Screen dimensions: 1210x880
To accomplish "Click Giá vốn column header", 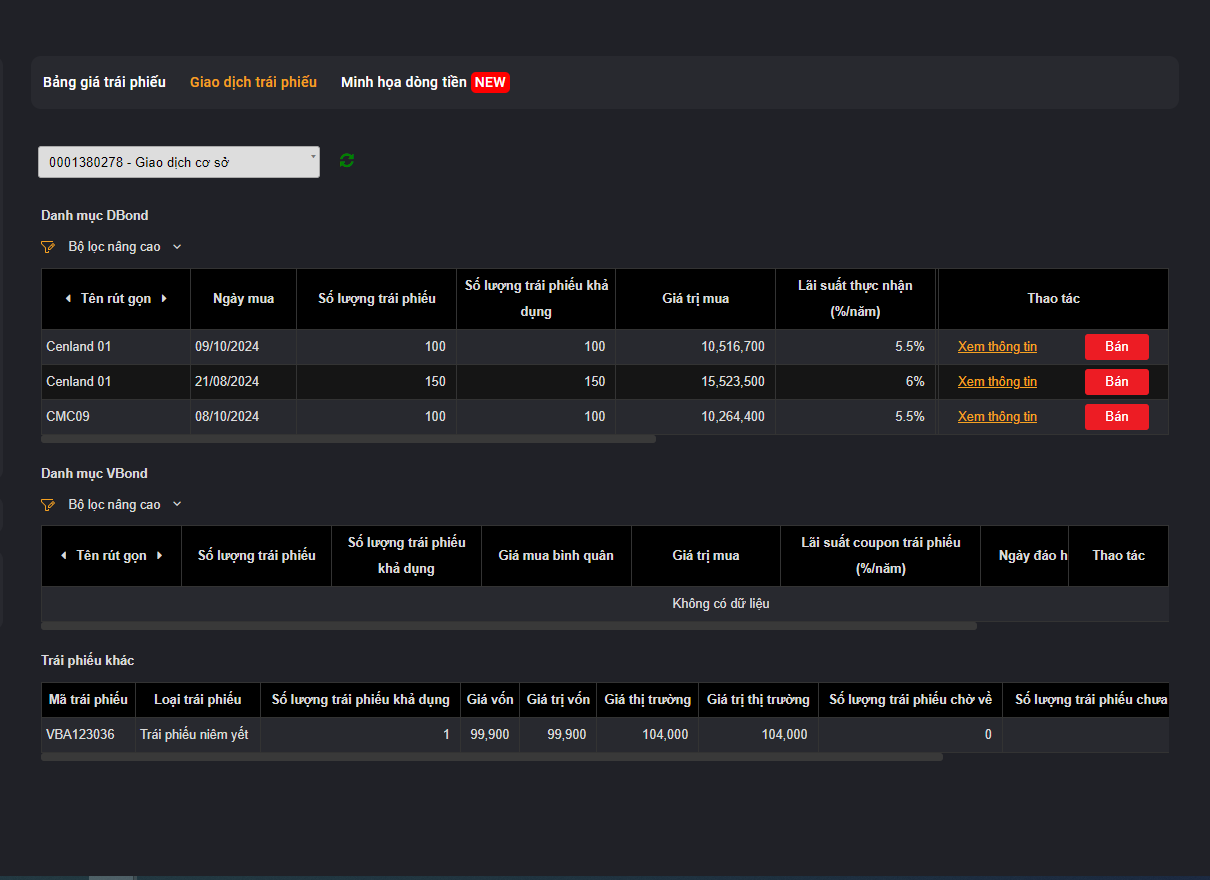I will point(490,700).
